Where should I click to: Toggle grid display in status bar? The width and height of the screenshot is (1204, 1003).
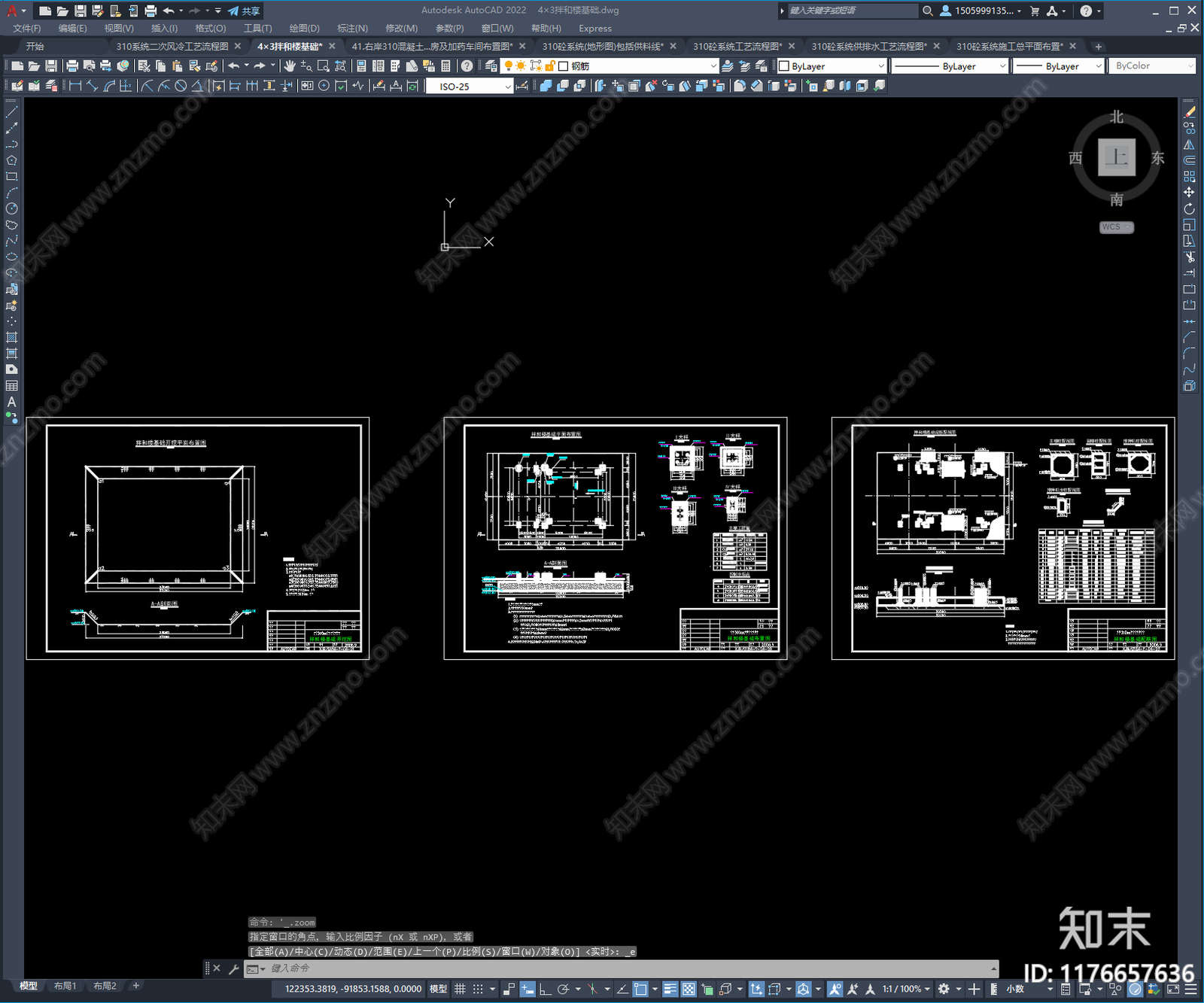[460, 989]
